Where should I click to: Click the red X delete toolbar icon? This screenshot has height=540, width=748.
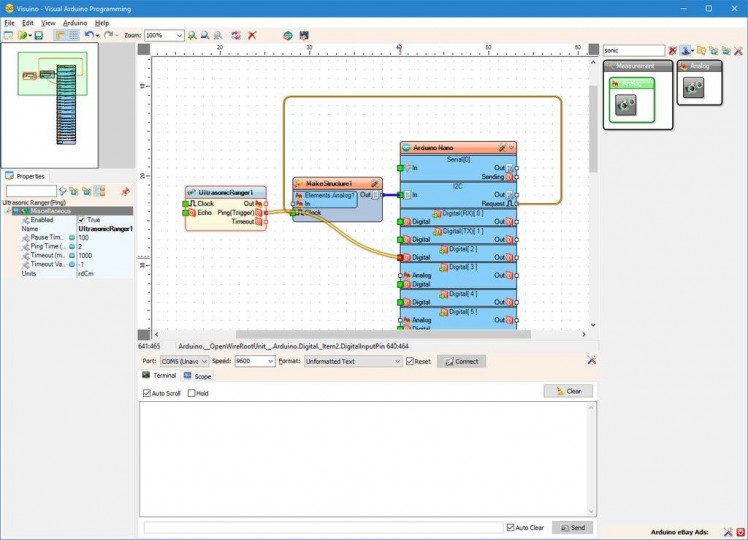[252, 35]
